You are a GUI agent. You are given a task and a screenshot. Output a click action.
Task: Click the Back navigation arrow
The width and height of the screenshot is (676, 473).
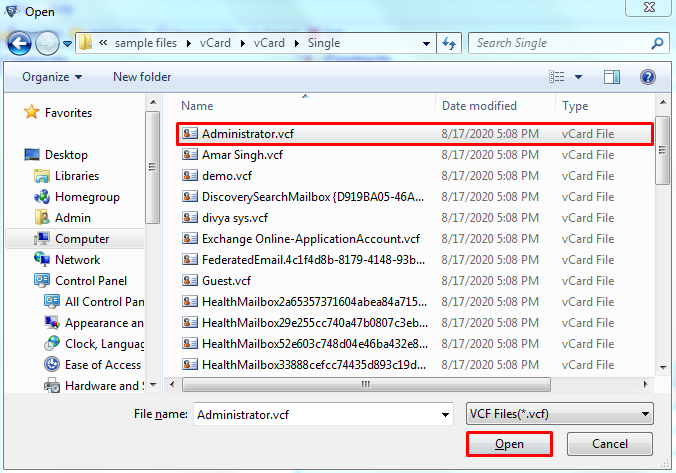tap(19, 44)
